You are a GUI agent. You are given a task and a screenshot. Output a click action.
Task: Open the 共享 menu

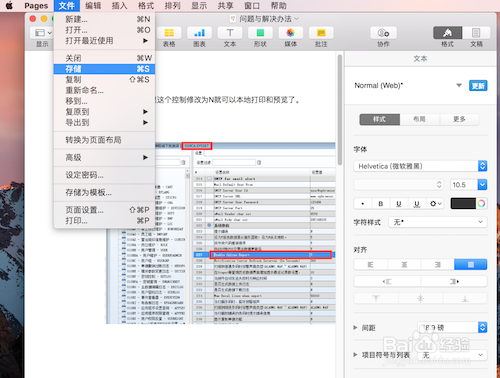click(x=226, y=6)
